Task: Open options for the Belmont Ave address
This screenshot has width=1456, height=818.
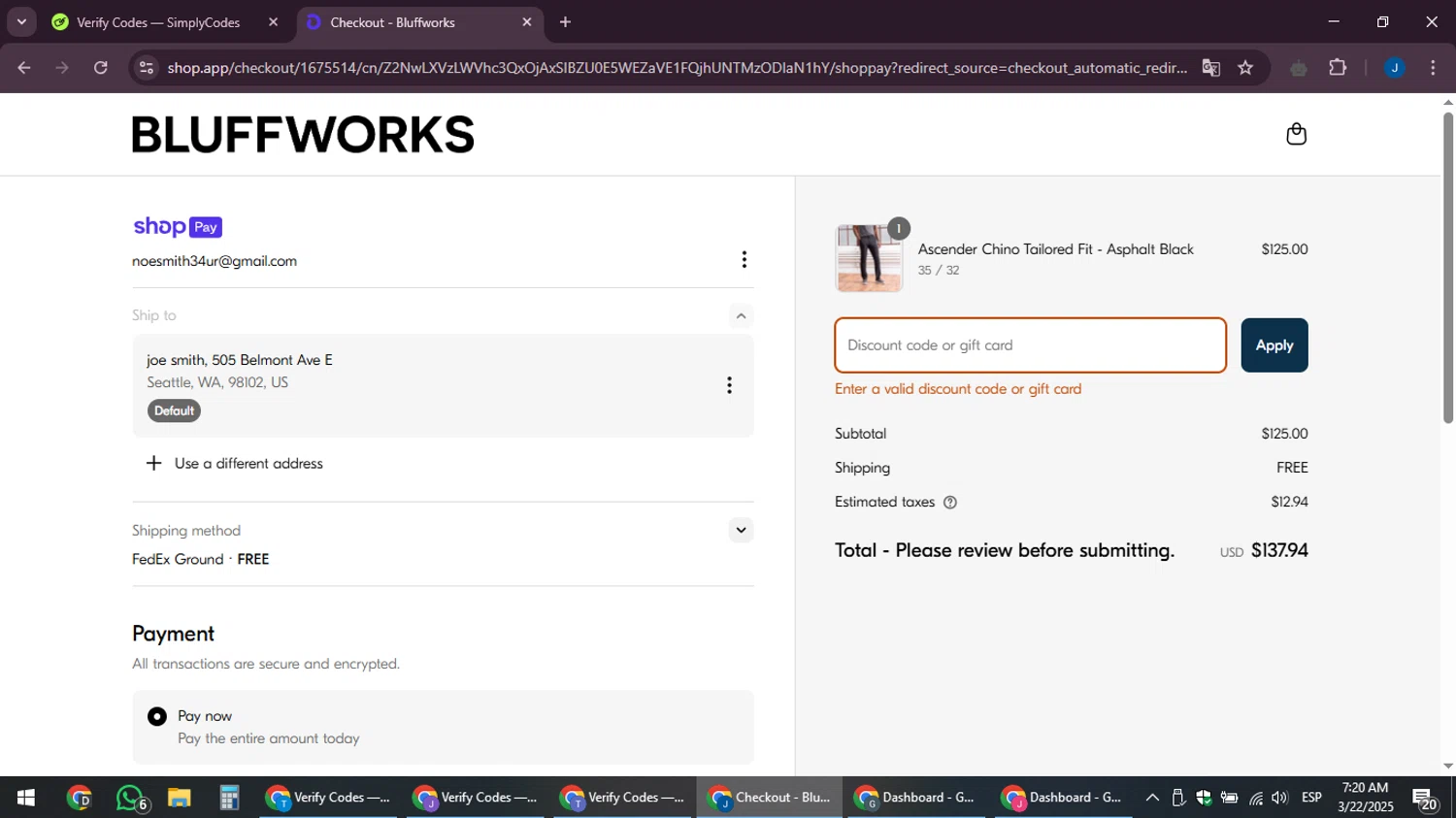Action: pos(729,385)
